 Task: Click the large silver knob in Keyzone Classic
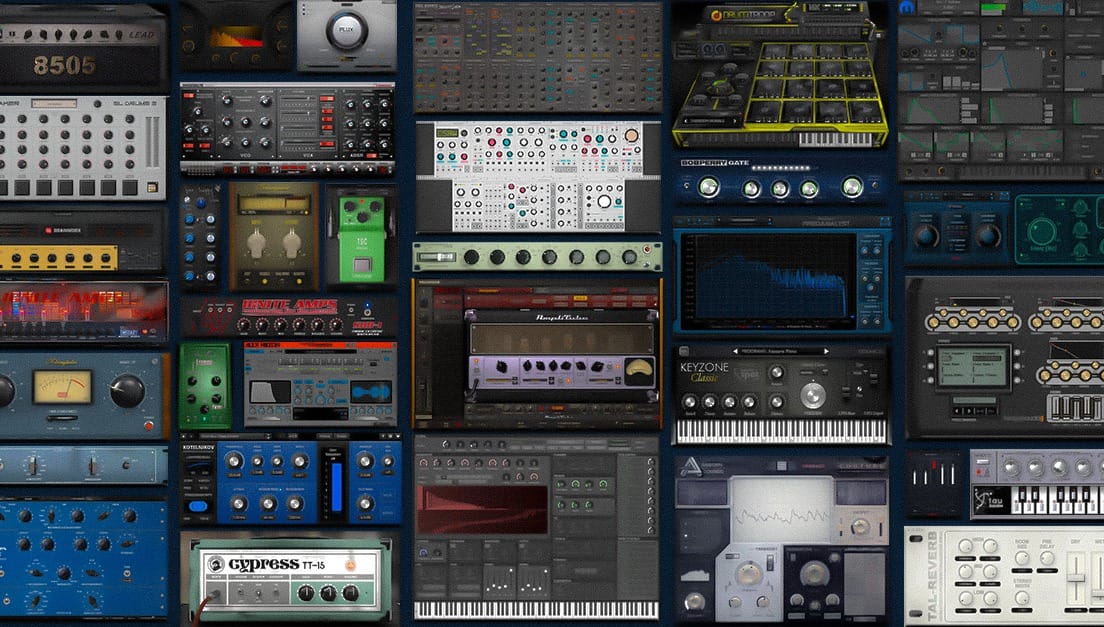pos(813,396)
